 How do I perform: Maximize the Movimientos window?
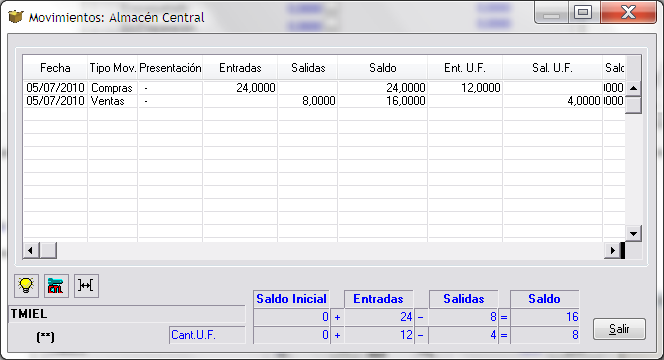(583, 12)
